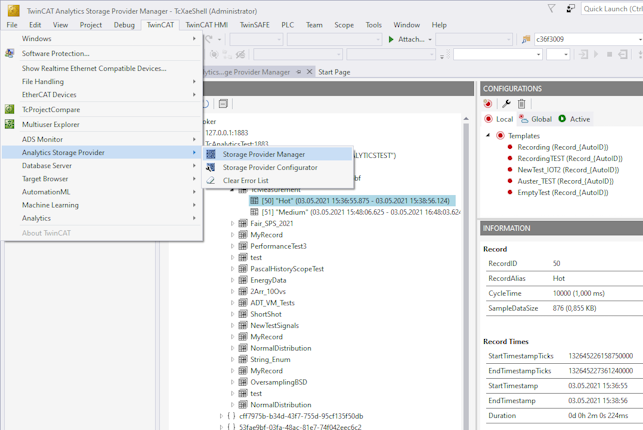Image resolution: width=643 pixels, height=430 pixels.
Task: Expand the NewTestSignals tree node
Action: tap(233, 325)
